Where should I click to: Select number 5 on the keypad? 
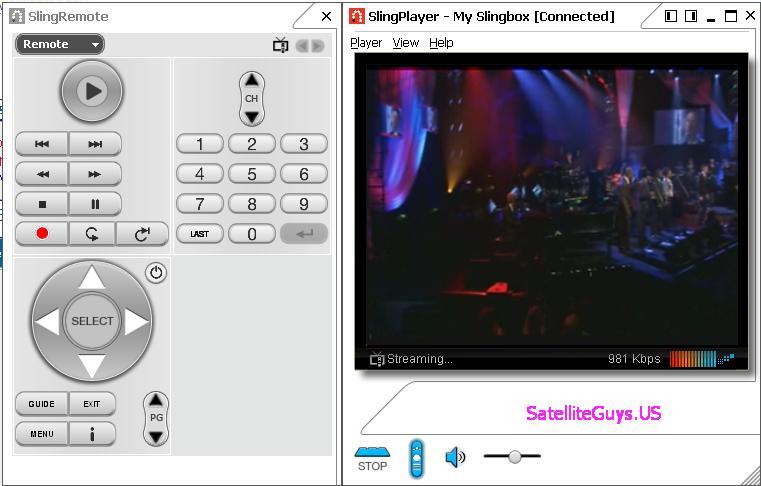pyautogui.click(x=251, y=174)
